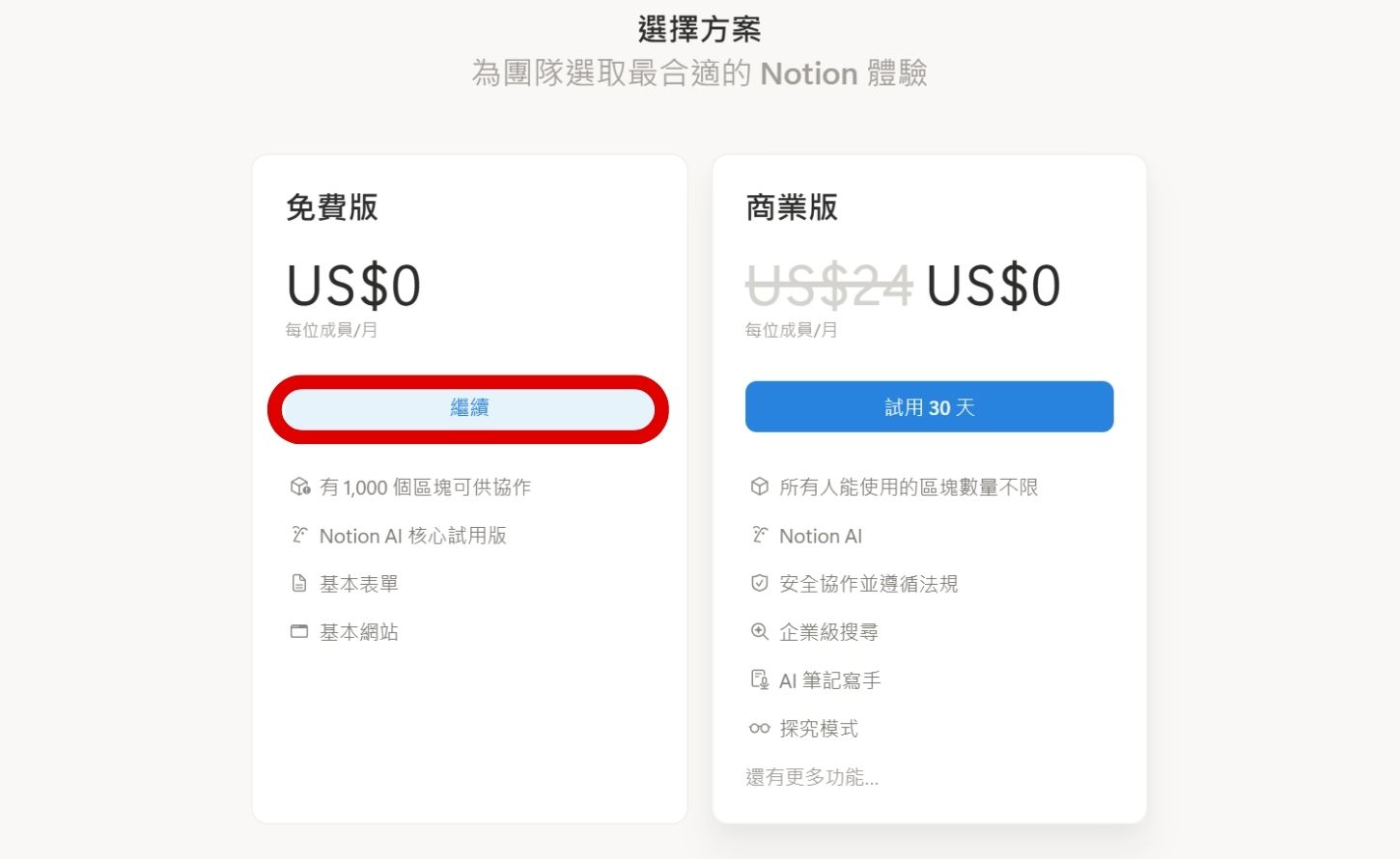
Task: Click the shield icon beside 安全協作並遵循法規
Action: [x=759, y=582]
